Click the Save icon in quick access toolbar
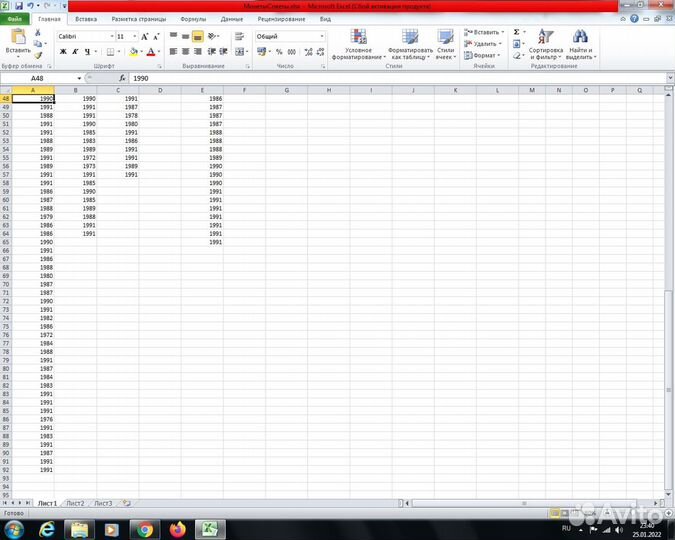The height and width of the screenshot is (540, 675). click(x=18, y=6)
